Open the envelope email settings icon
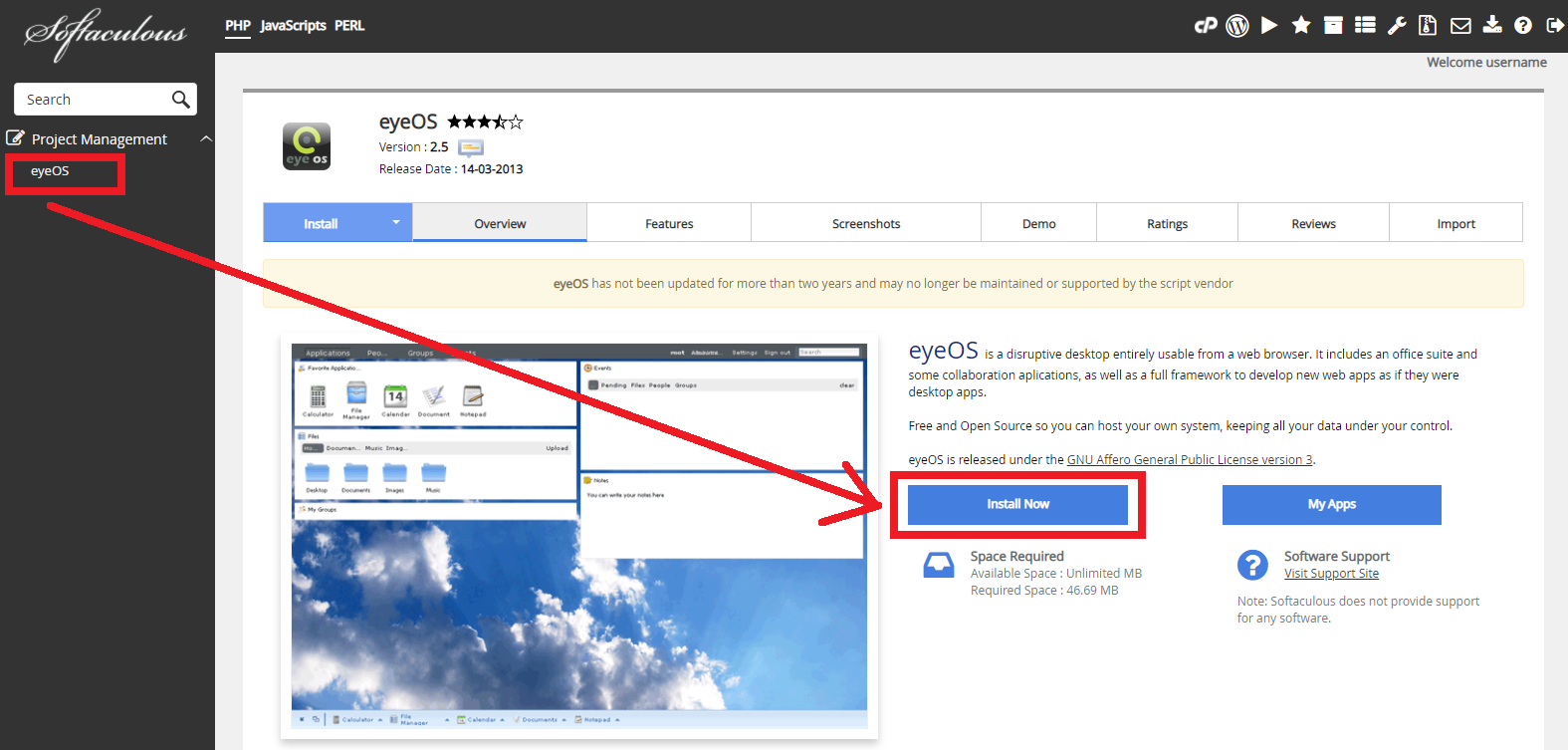Screen dimensions: 1568x750 coord(1460,26)
